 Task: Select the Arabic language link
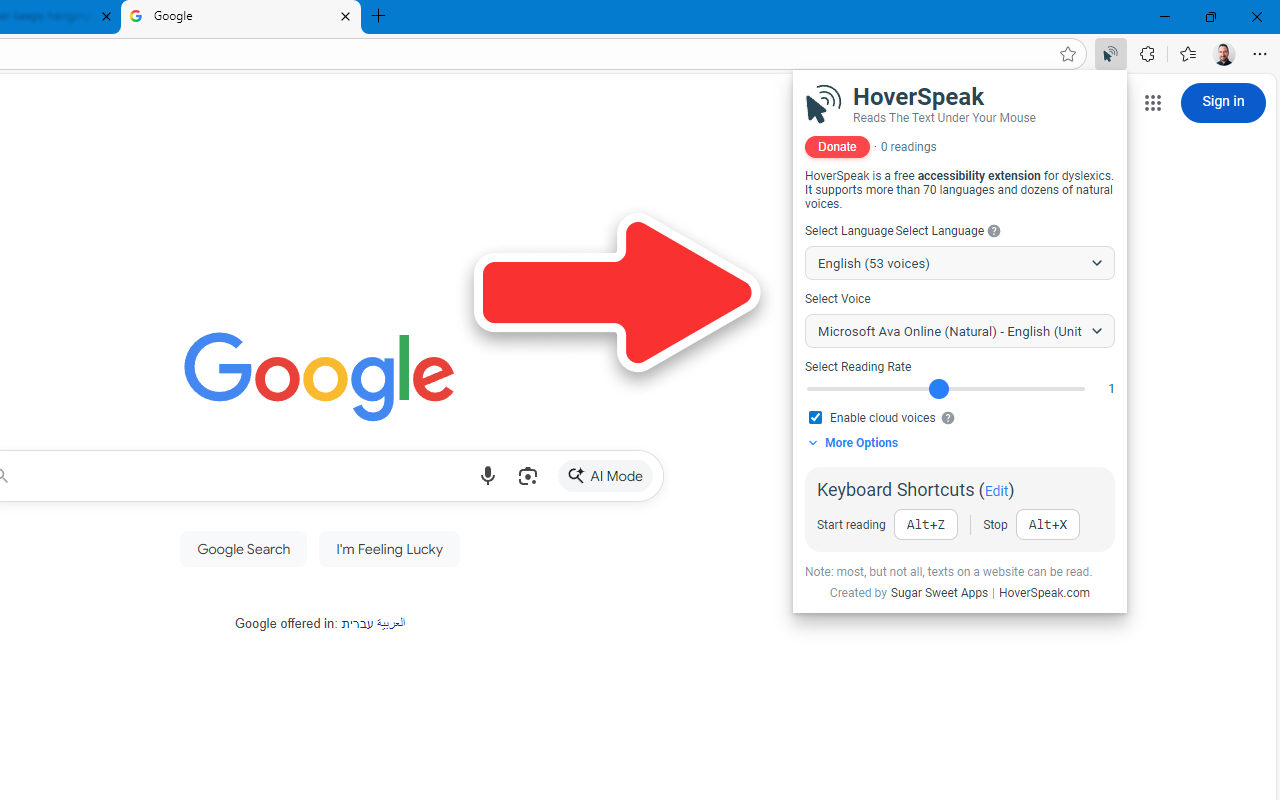click(x=390, y=623)
